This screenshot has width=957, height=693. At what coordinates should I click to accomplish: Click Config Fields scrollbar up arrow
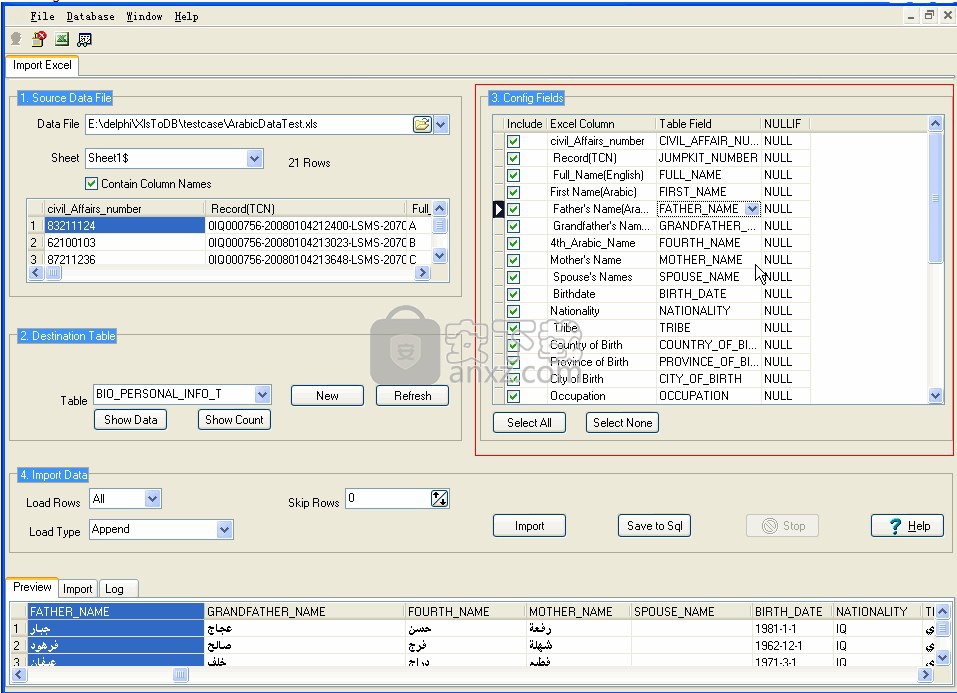936,124
